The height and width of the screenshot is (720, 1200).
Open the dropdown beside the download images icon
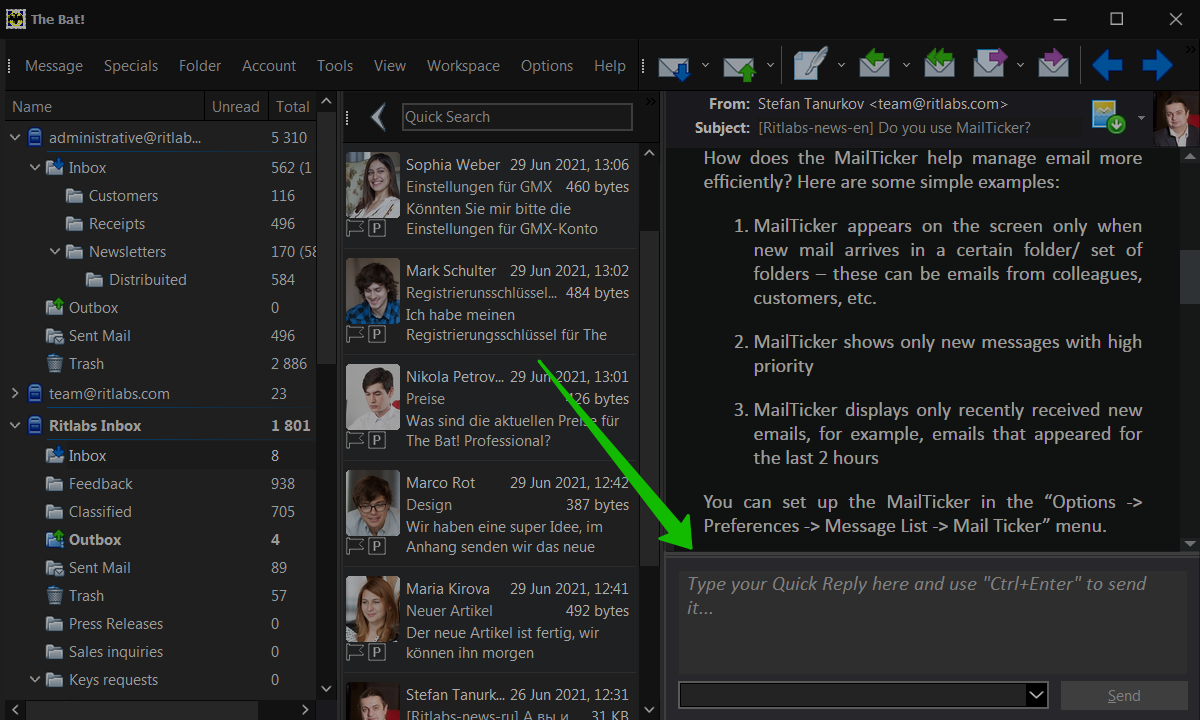pos(1141,117)
